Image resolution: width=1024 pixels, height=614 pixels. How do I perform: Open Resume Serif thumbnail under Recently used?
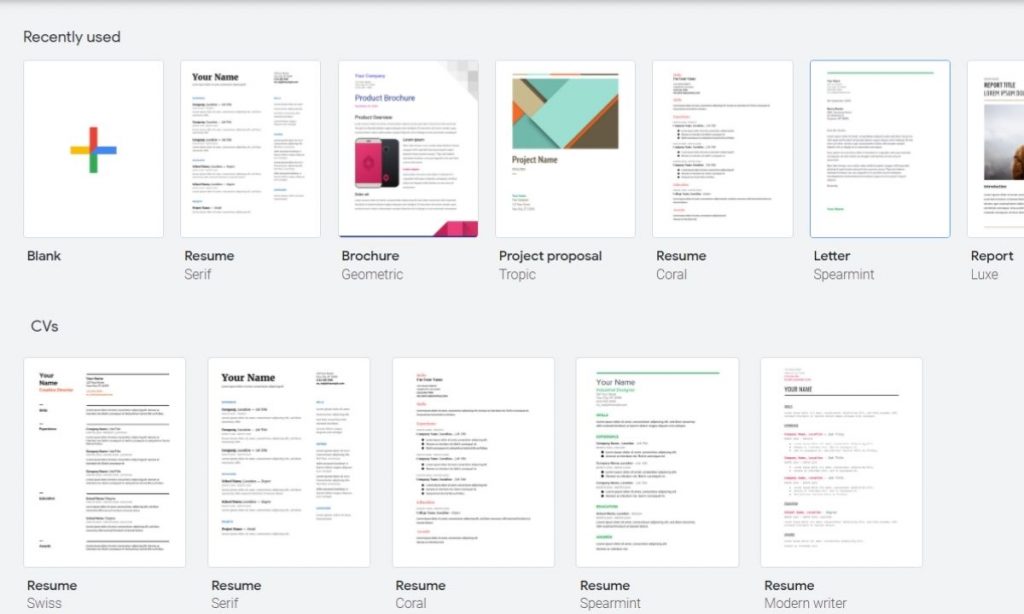click(x=250, y=149)
